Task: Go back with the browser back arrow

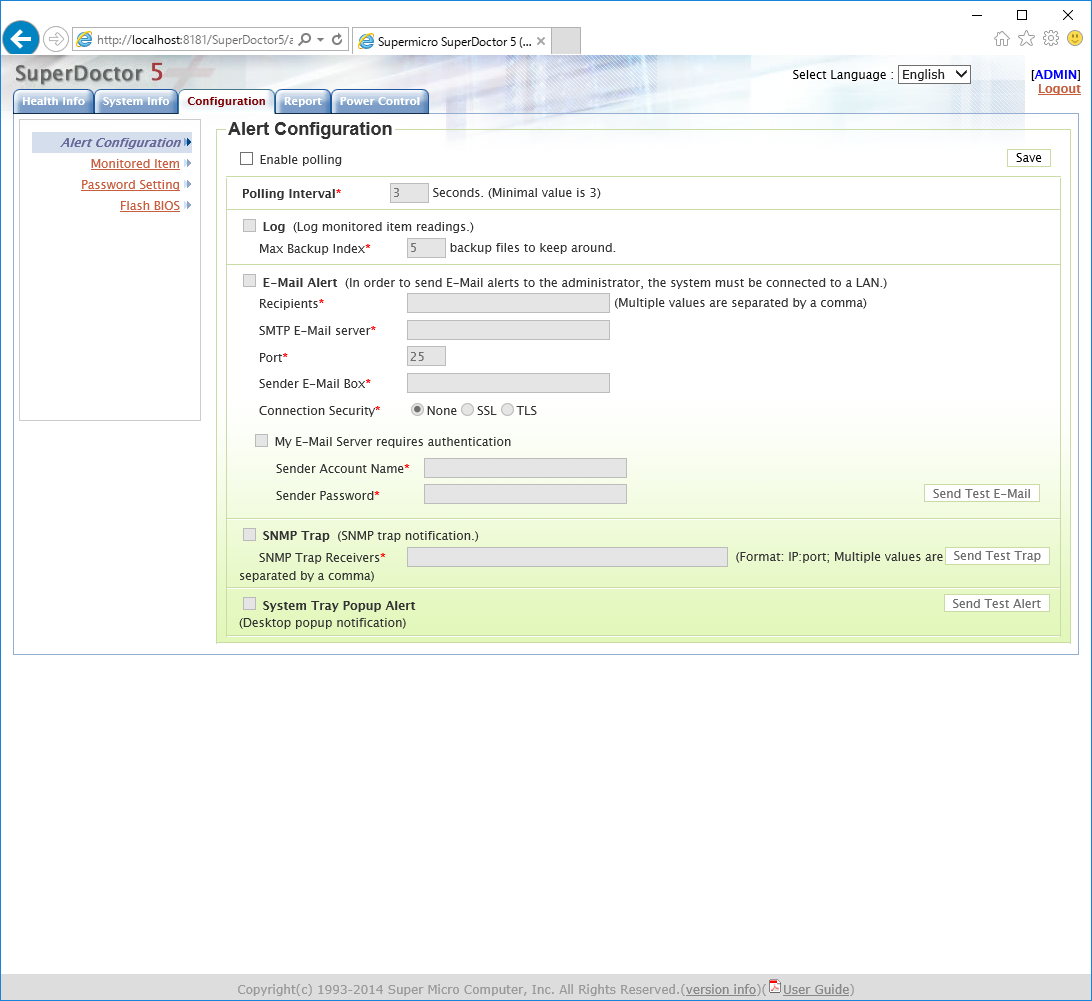Action: pyautogui.click(x=21, y=38)
